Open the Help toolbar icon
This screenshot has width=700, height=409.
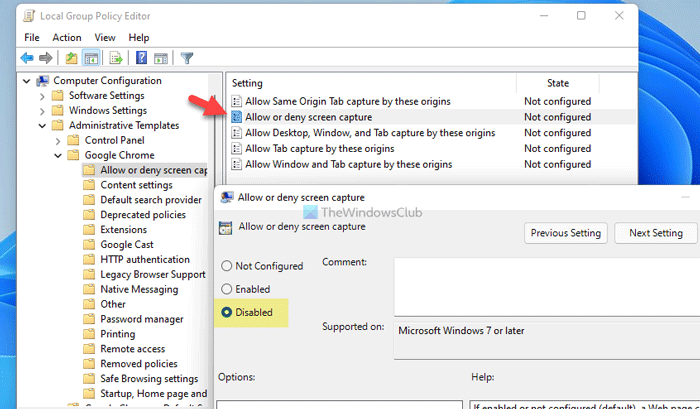(x=142, y=58)
